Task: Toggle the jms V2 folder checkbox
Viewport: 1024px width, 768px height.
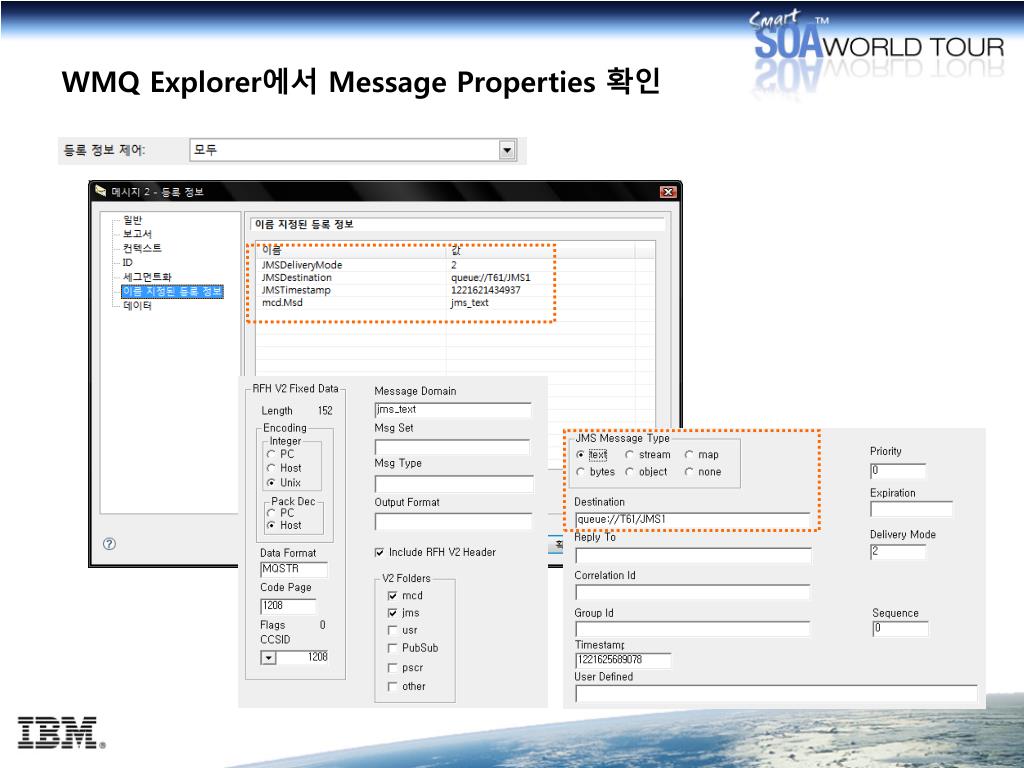Action: click(392, 613)
